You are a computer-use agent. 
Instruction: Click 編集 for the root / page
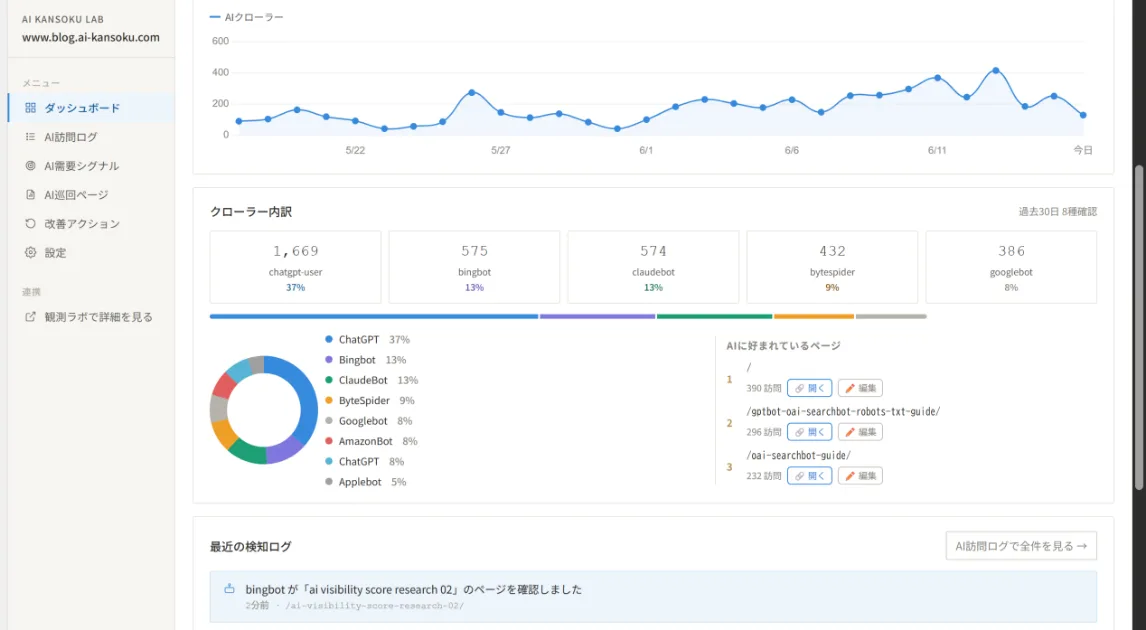[860, 388]
